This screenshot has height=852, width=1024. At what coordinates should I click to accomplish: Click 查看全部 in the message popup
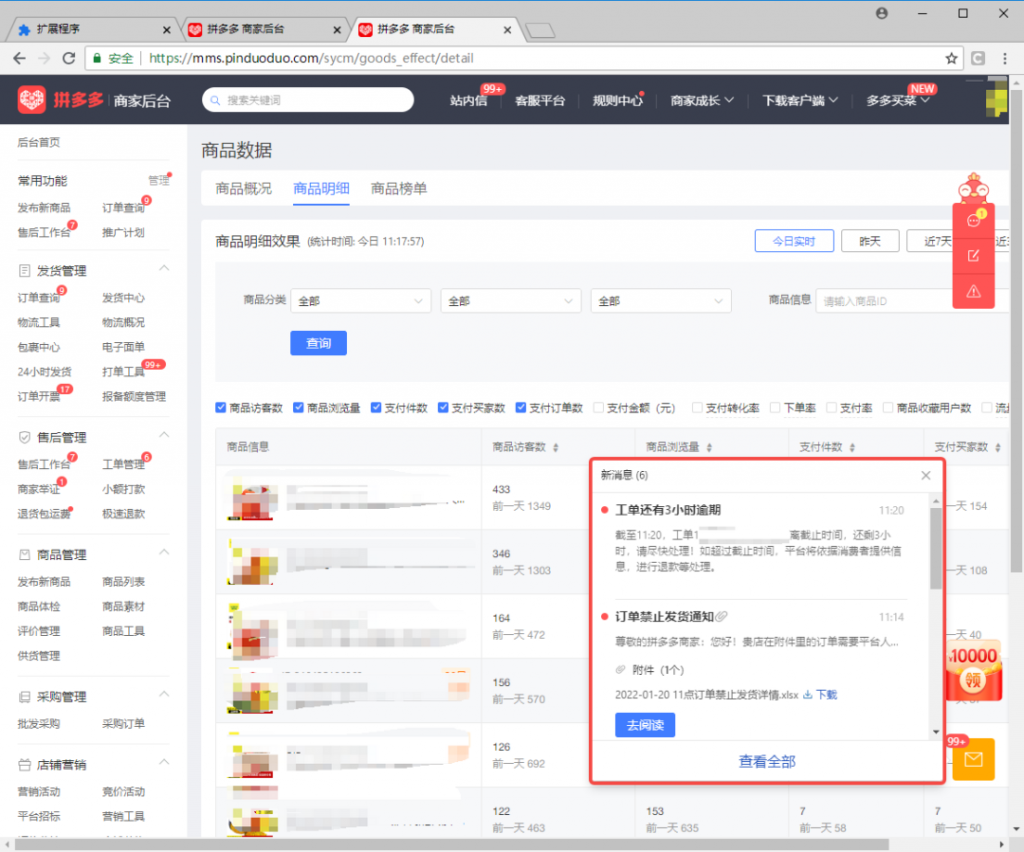767,762
